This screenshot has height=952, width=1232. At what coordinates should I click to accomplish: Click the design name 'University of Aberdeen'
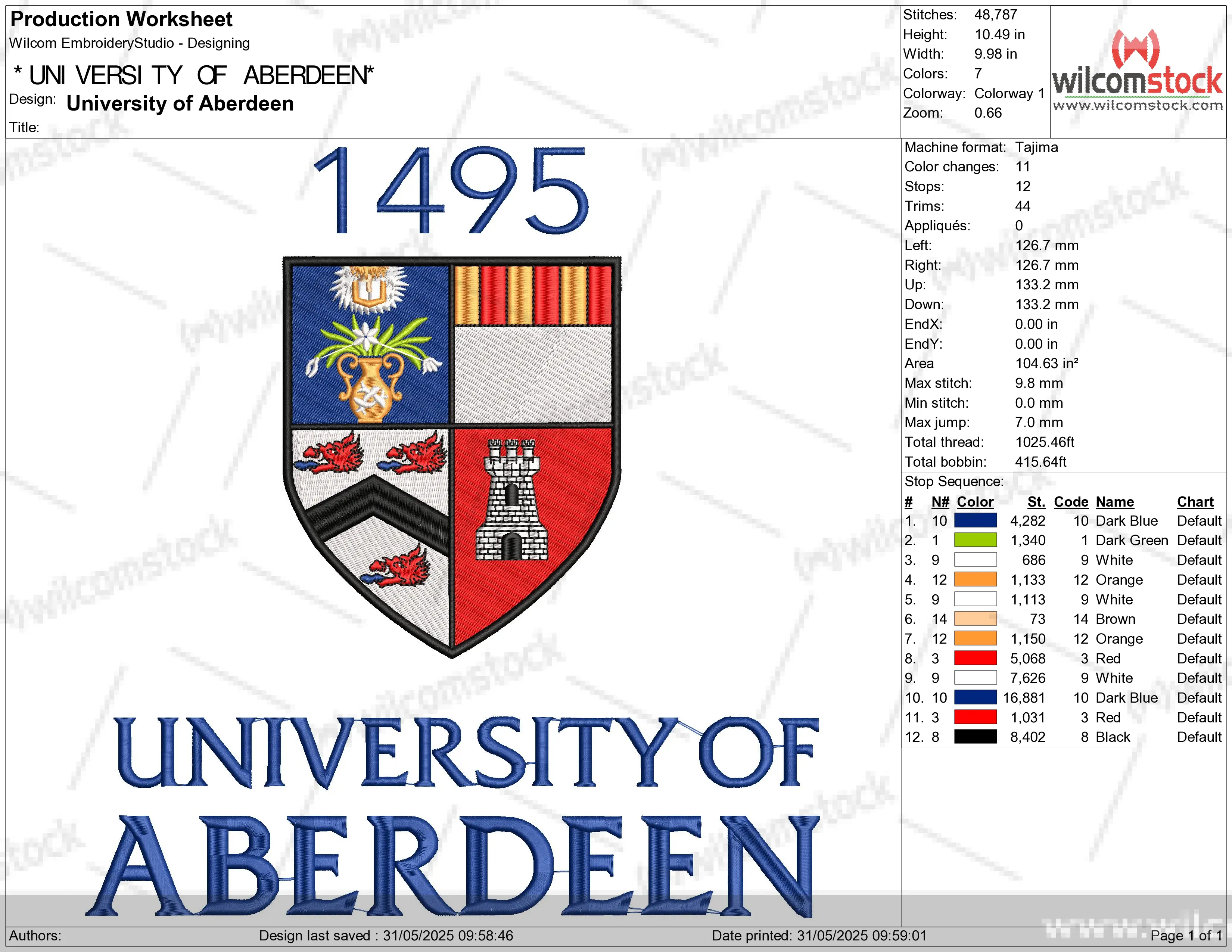180,104
